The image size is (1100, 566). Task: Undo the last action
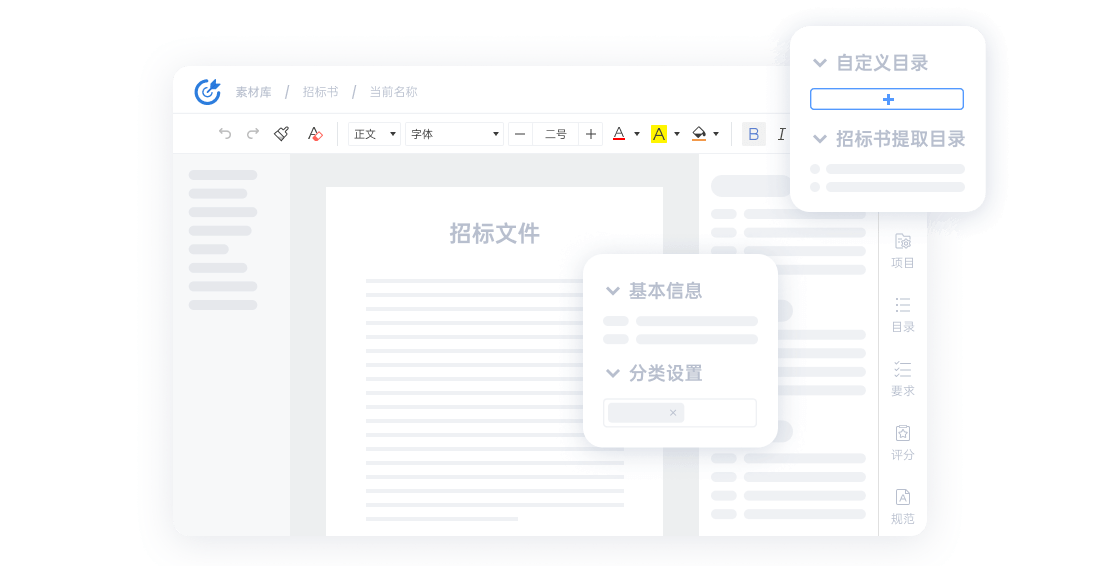(224, 133)
